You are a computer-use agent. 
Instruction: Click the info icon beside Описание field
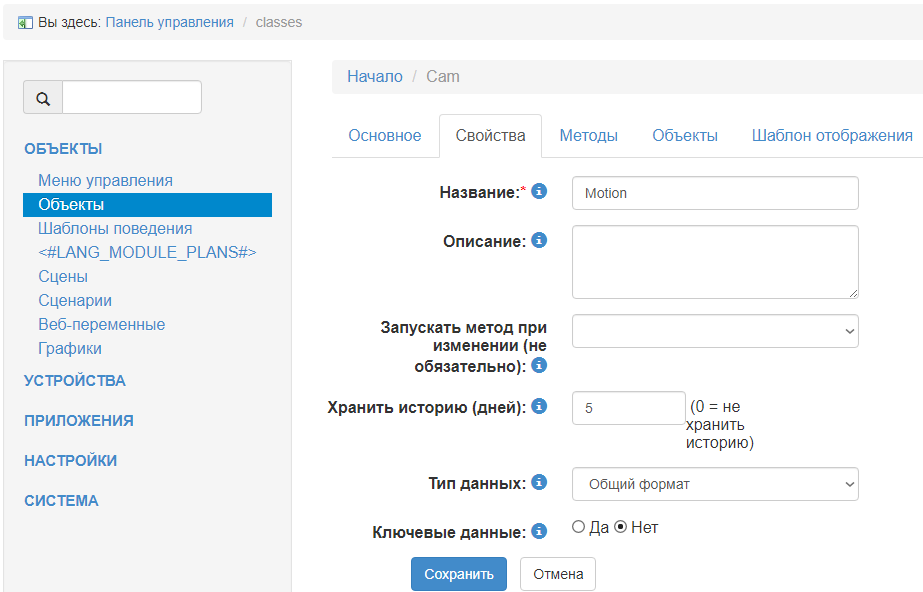click(538, 240)
